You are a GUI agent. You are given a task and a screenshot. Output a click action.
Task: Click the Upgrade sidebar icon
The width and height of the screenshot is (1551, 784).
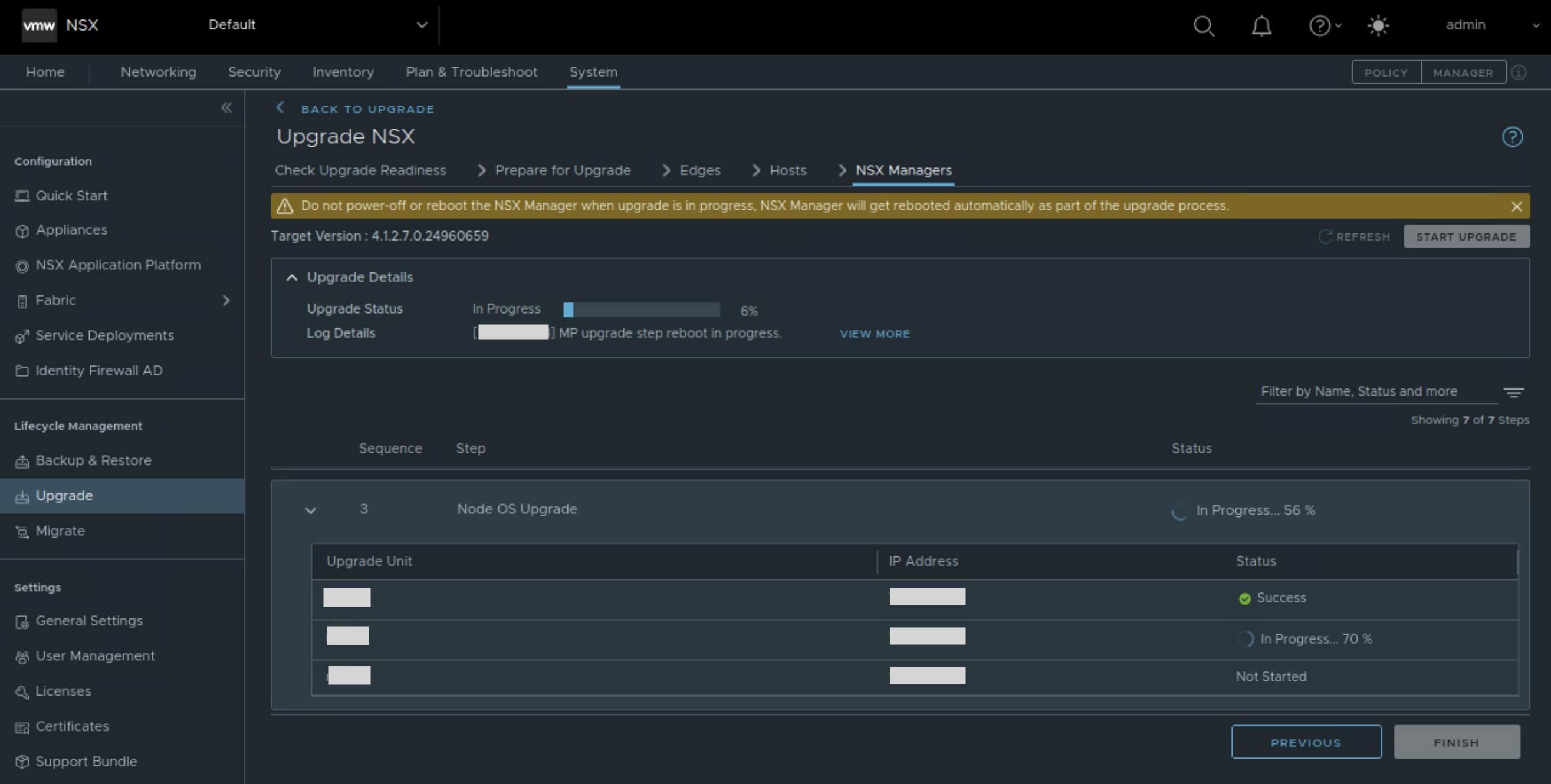click(x=22, y=496)
